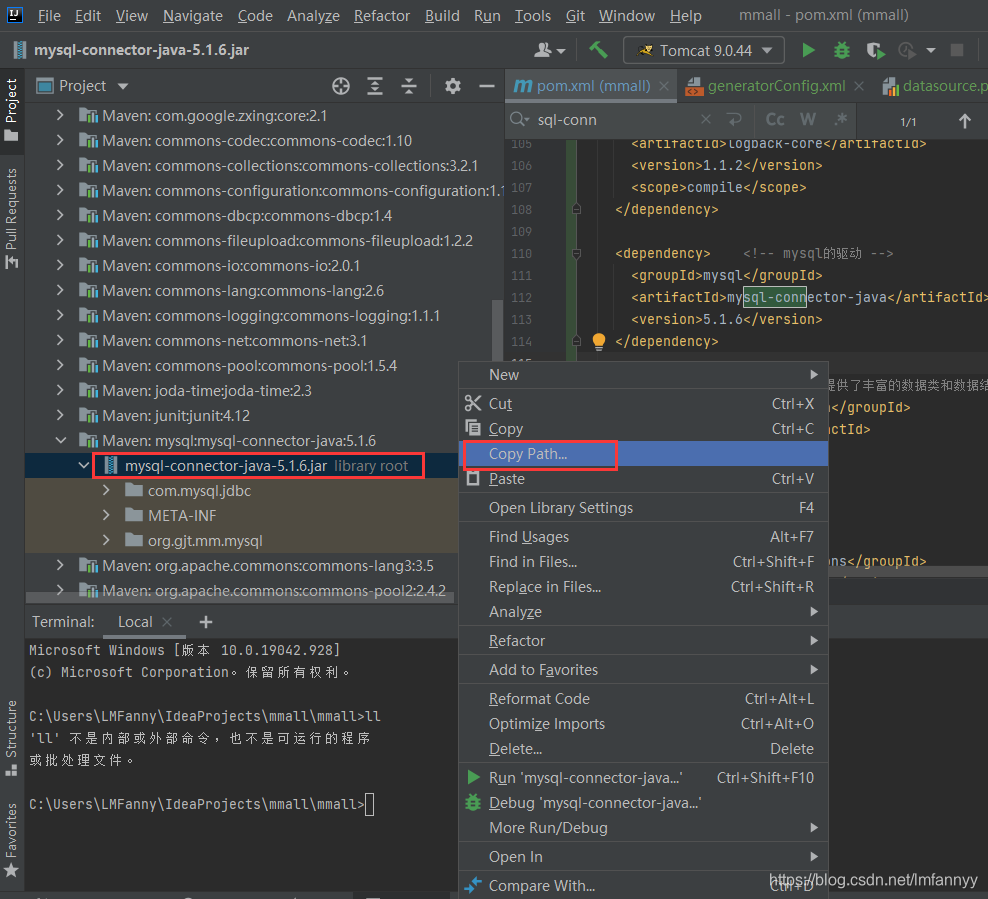Click the stop square icon
The image size is (988, 899).
[956, 50]
